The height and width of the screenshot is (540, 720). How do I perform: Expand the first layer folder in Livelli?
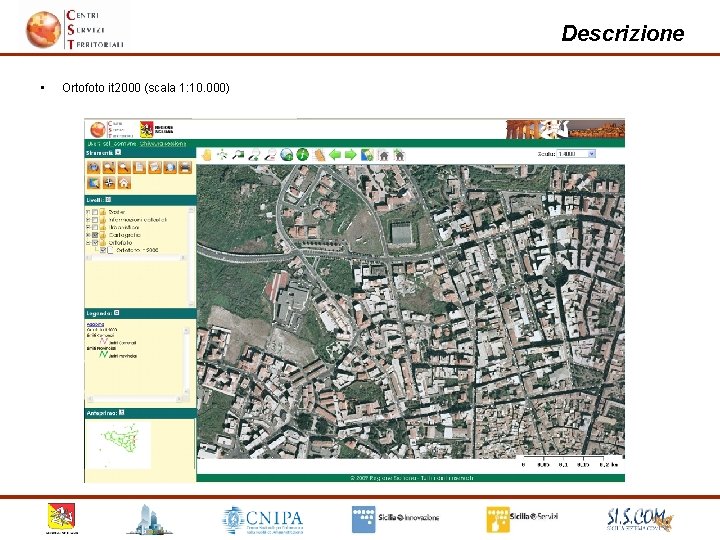coord(88,212)
